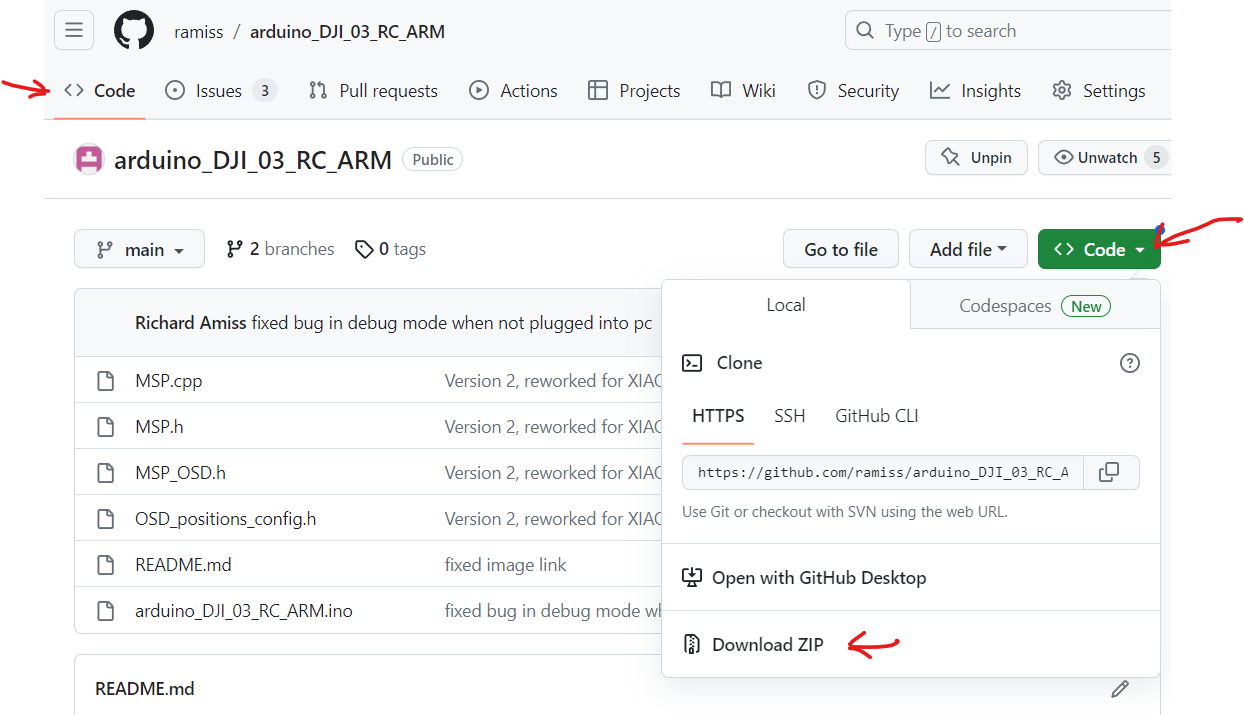1244x715 pixels.
Task: Copy the HTTPS clone URL
Action: (1112, 472)
